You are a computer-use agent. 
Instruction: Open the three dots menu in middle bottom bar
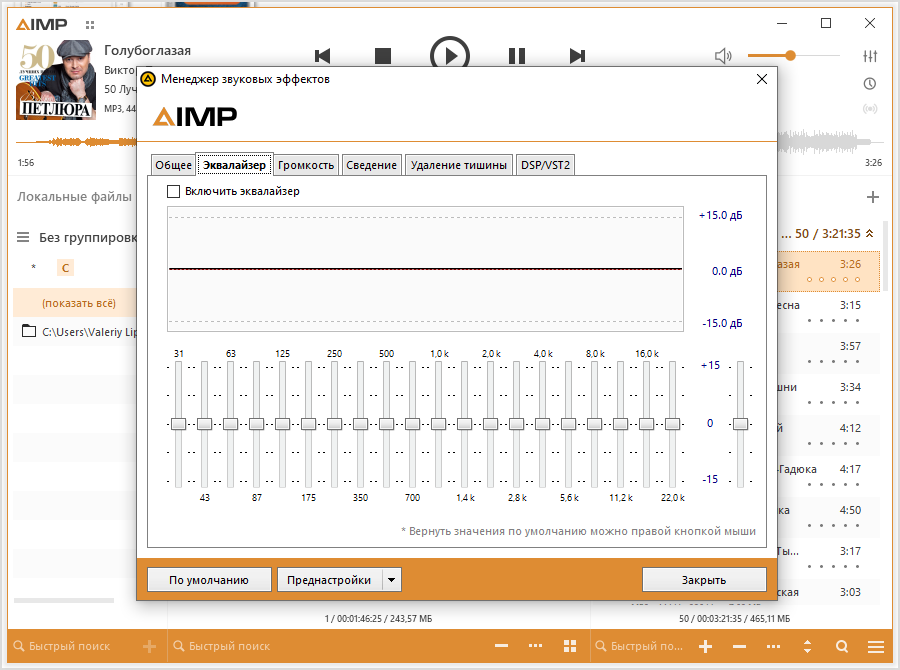[x=535, y=646]
